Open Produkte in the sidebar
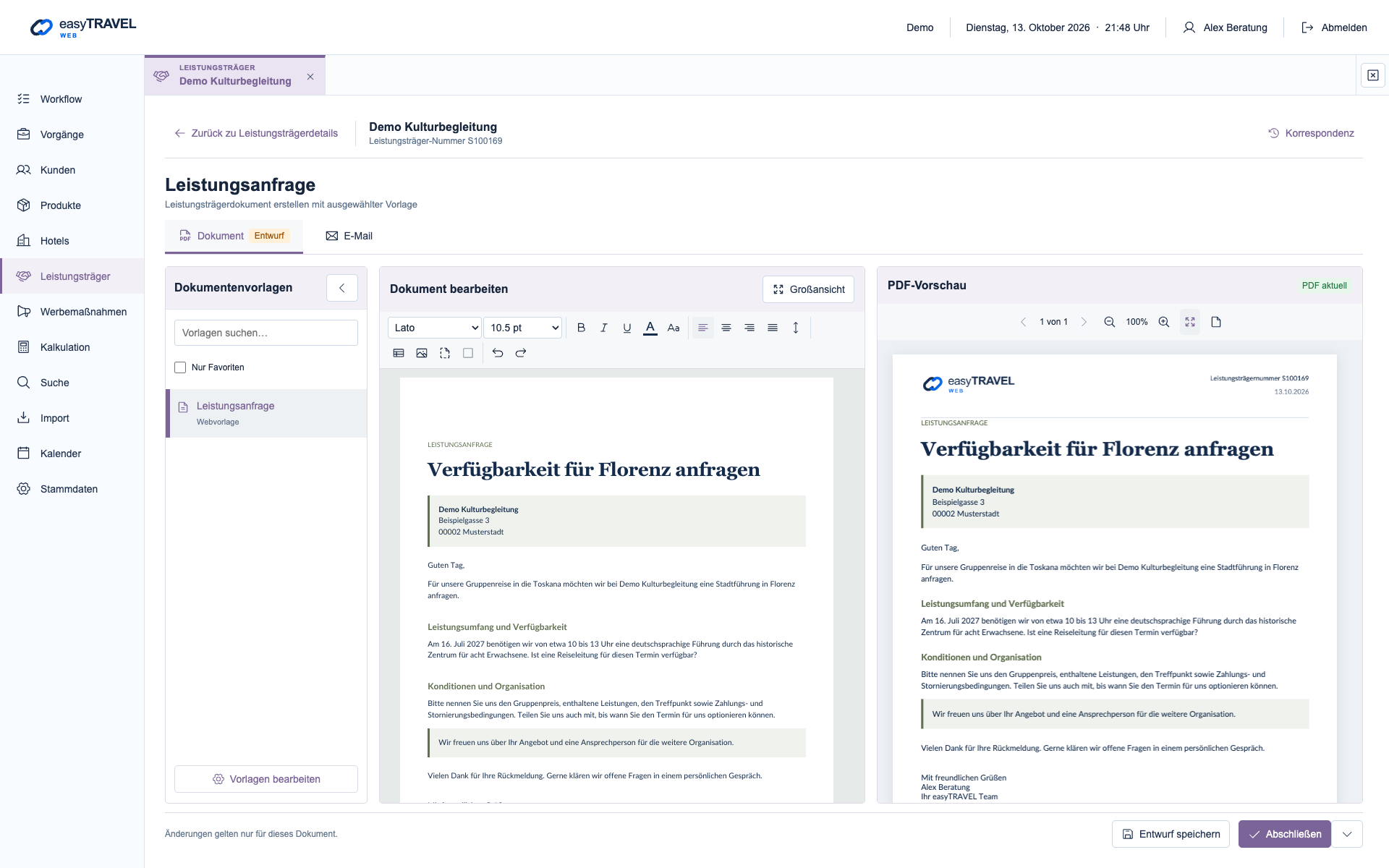This screenshot has width=1389, height=868. 72,205
